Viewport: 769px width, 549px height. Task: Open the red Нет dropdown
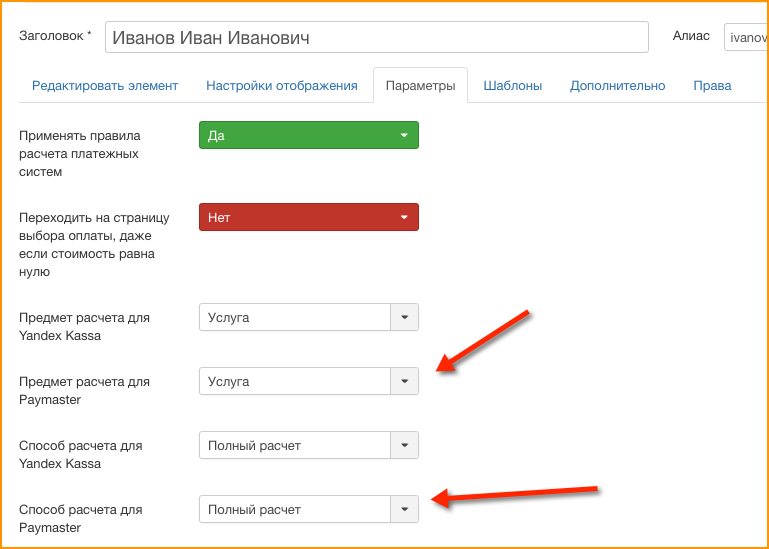point(309,217)
